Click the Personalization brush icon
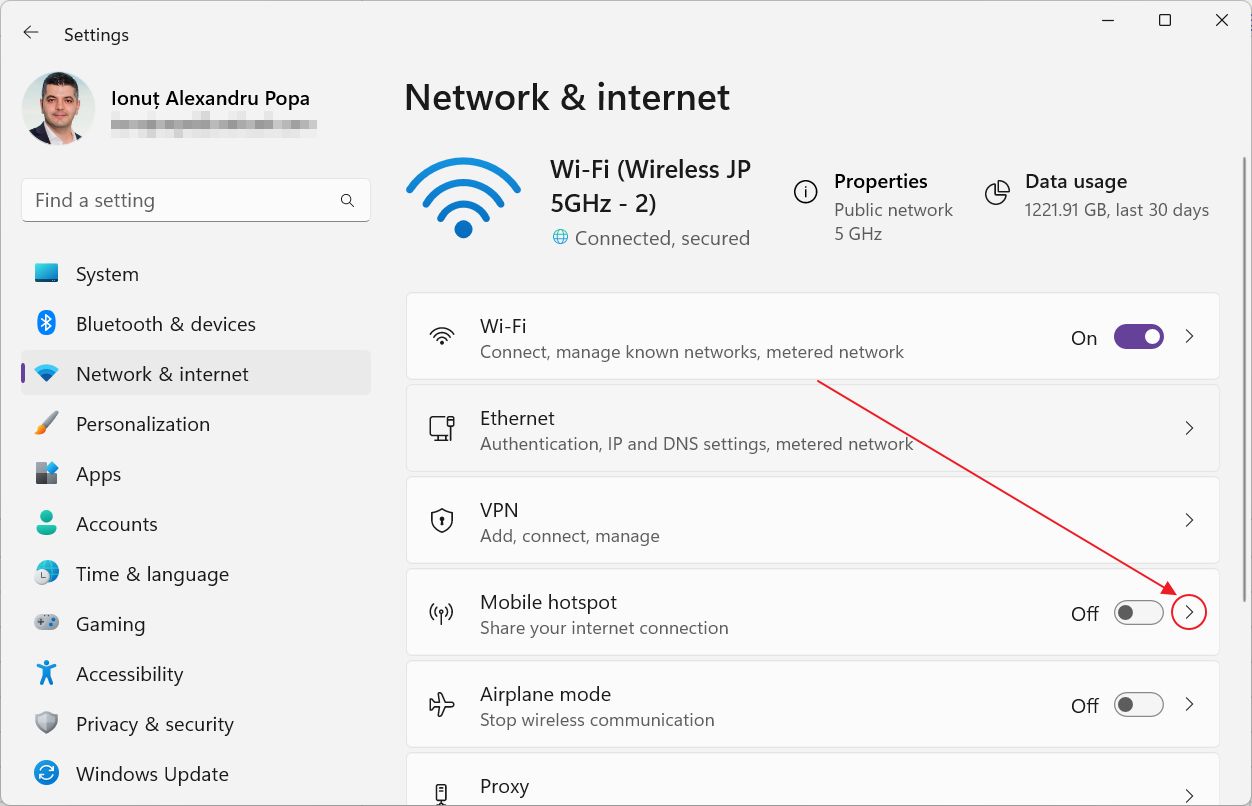Image resolution: width=1252 pixels, height=806 pixels. (46, 423)
